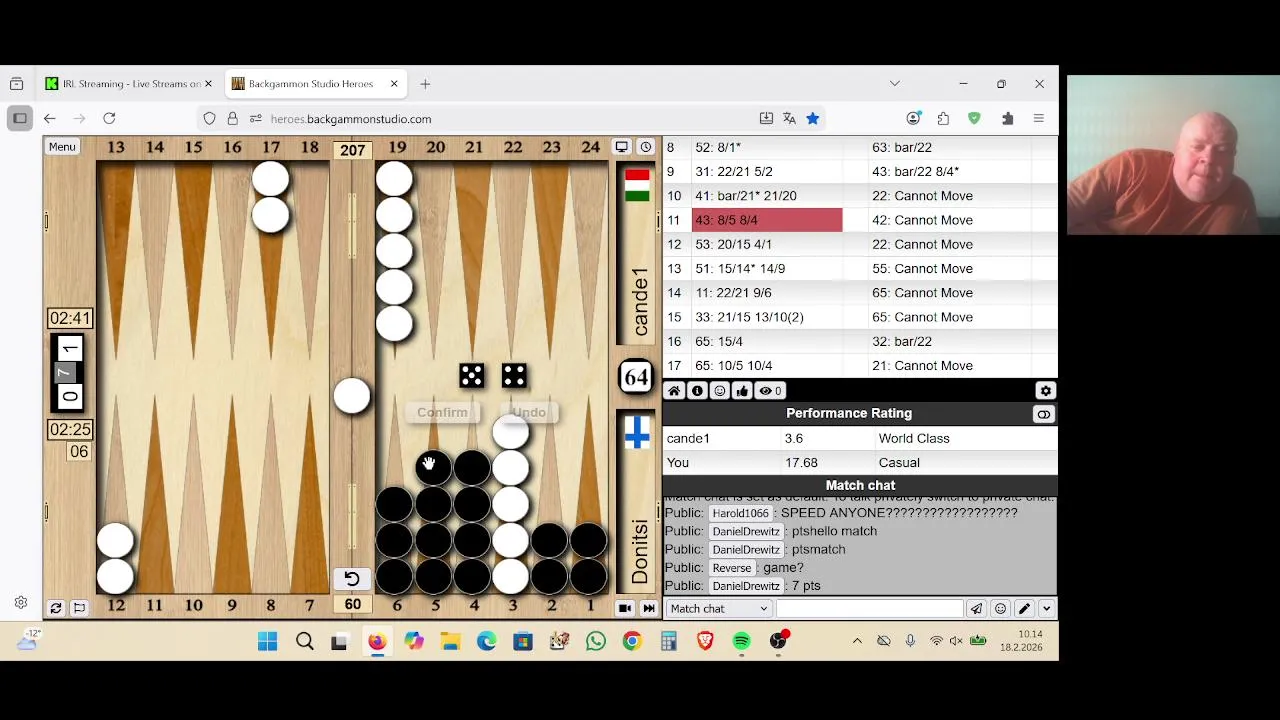
Task: Click the send message paper-plane icon
Action: coord(976,608)
